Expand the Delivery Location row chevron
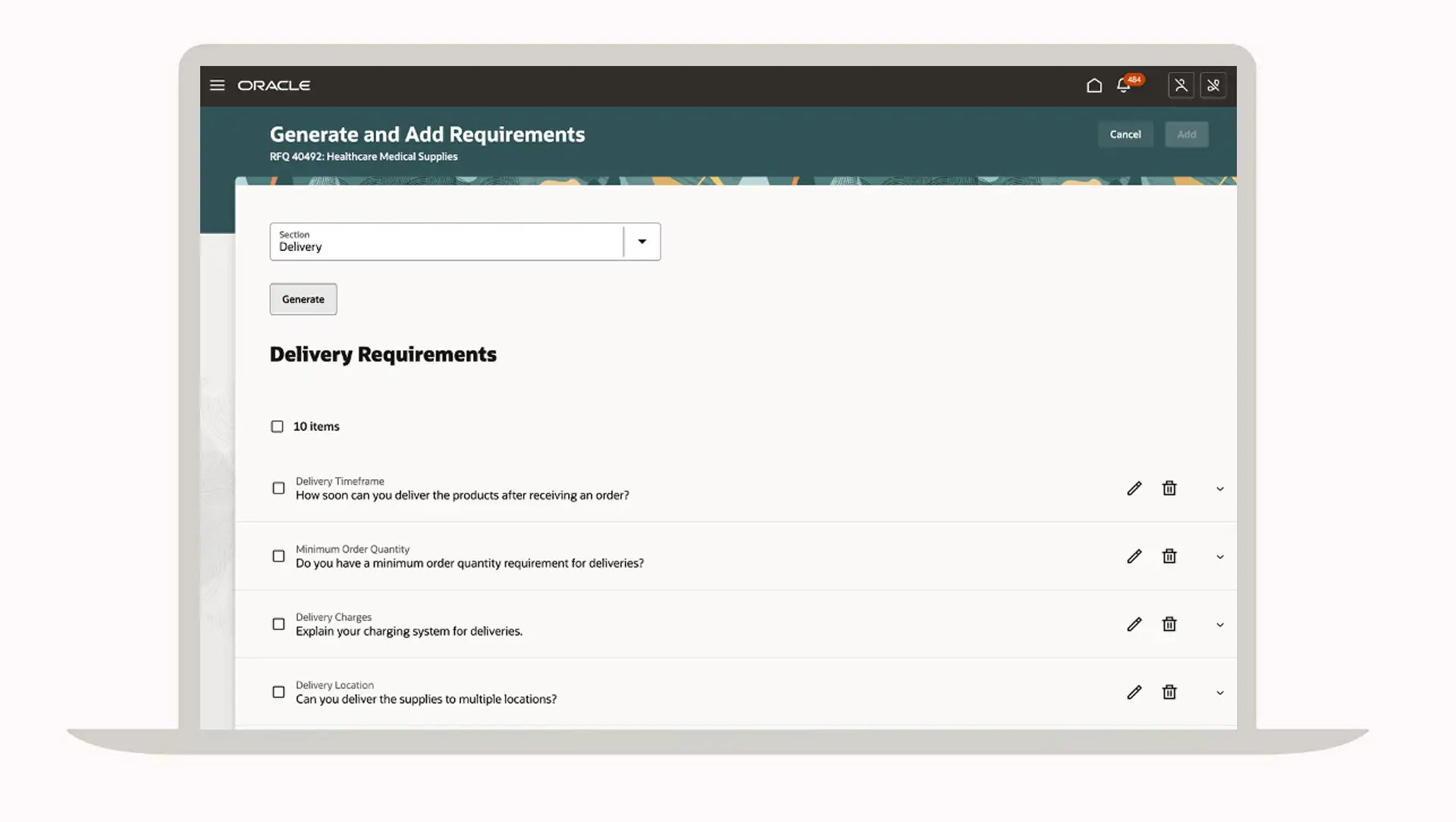This screenshot has height=822, width=1456. point(1219,693)
